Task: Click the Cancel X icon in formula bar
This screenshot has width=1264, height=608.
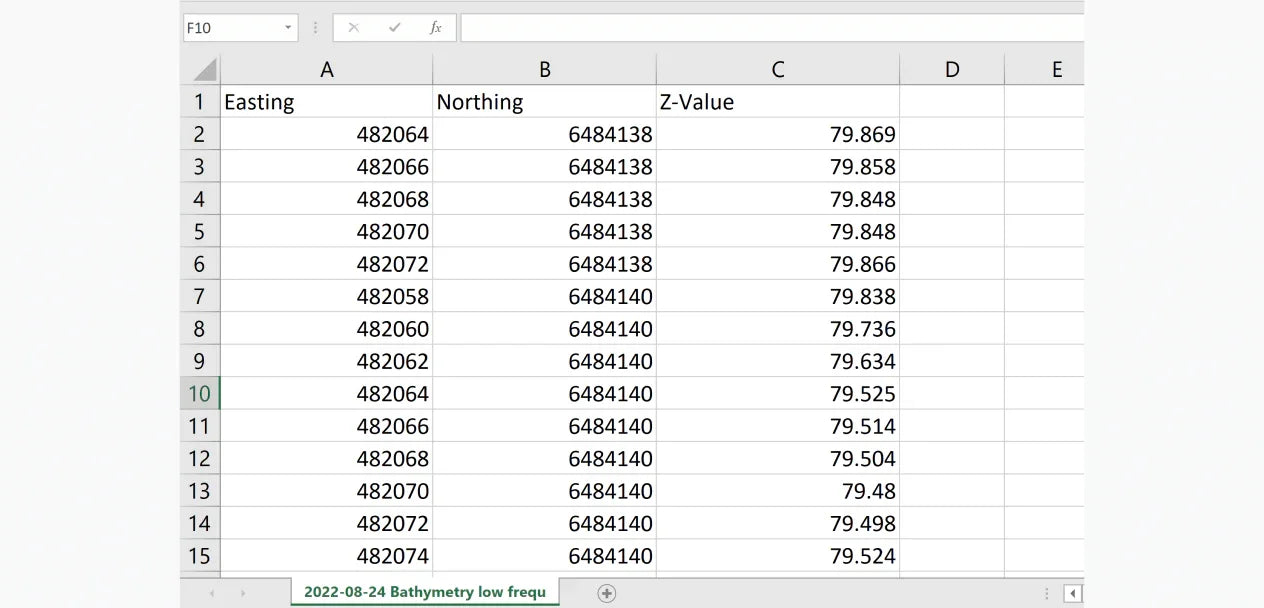Action: pos(353,28)
